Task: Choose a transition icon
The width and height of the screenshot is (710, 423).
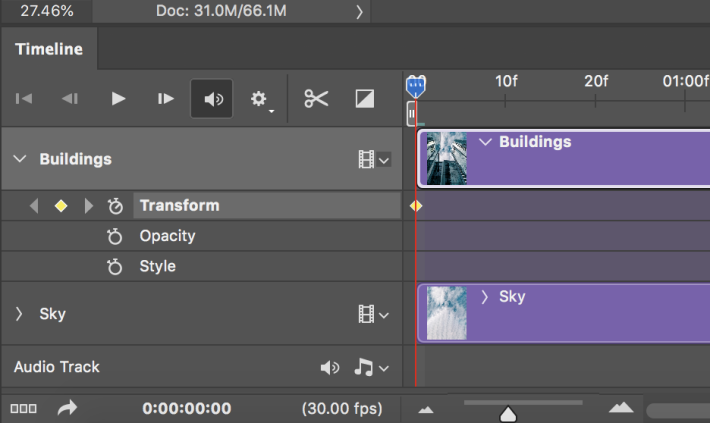Action: coord(365,98)
